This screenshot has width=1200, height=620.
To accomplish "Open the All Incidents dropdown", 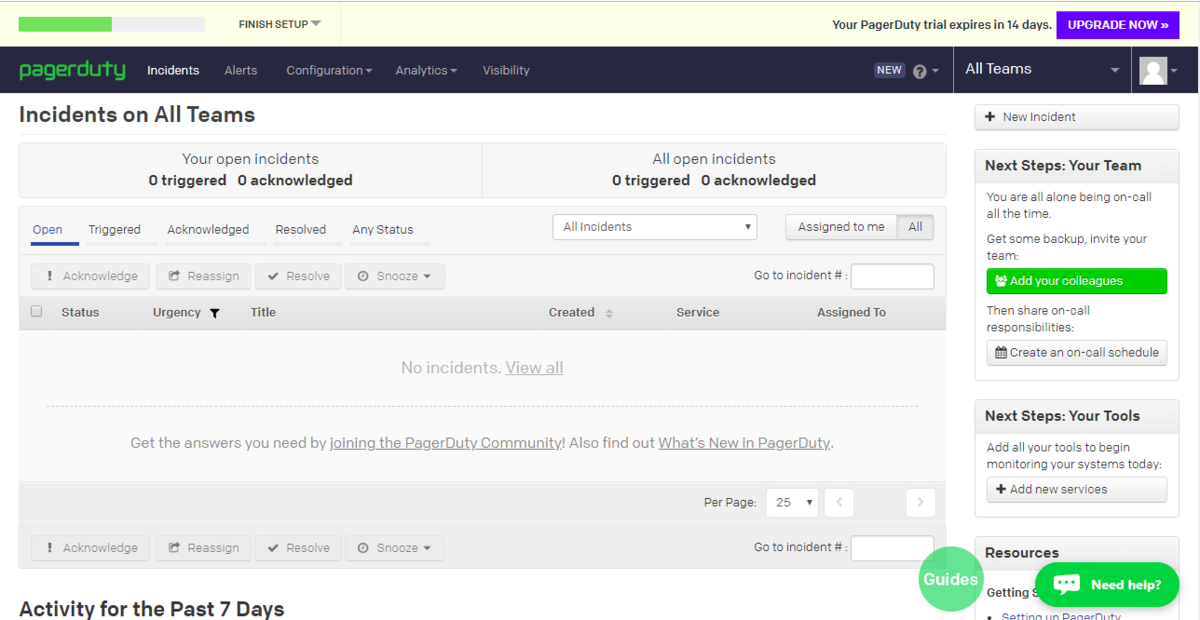I will pos(655,227).
